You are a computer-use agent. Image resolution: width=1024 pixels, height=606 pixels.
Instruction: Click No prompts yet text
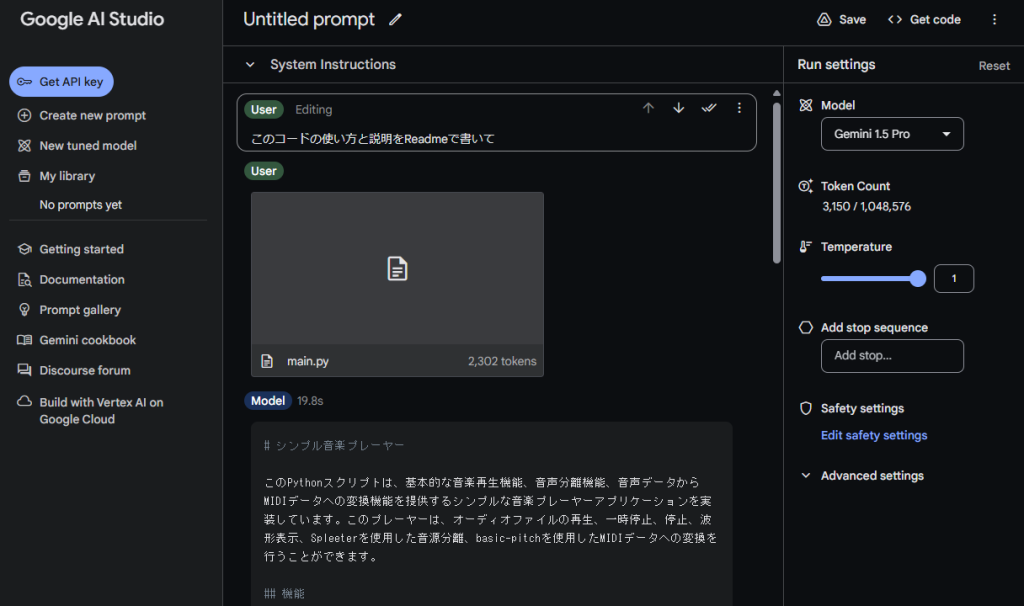[80, 205]
